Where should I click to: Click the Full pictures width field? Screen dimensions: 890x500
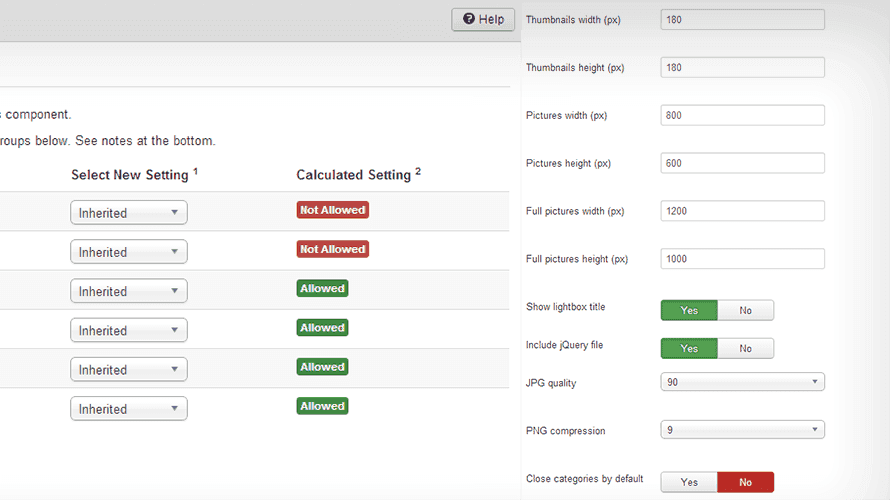[x=742, y=211]
